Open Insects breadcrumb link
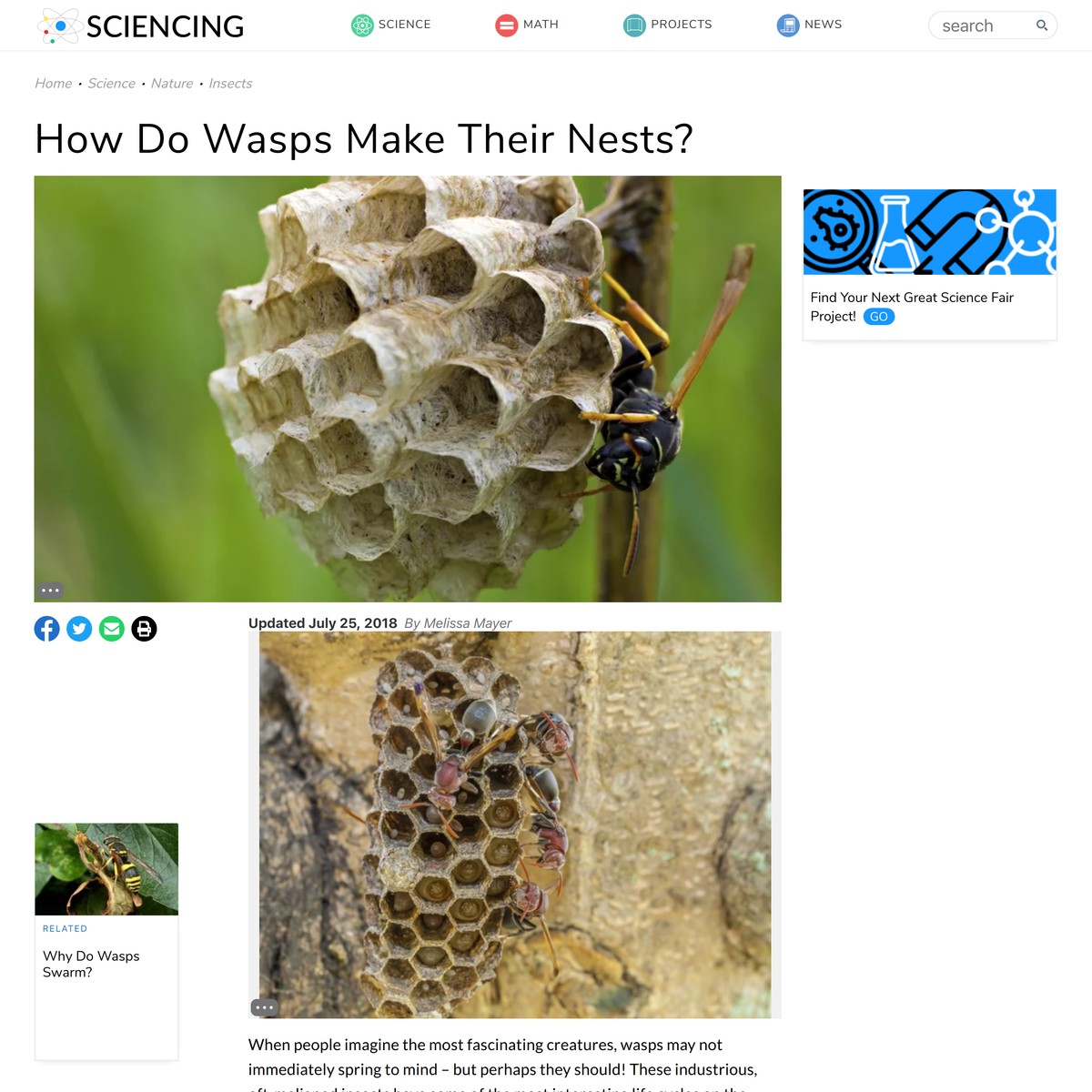The image size is (1092, 1092). (x=230, y=83)
